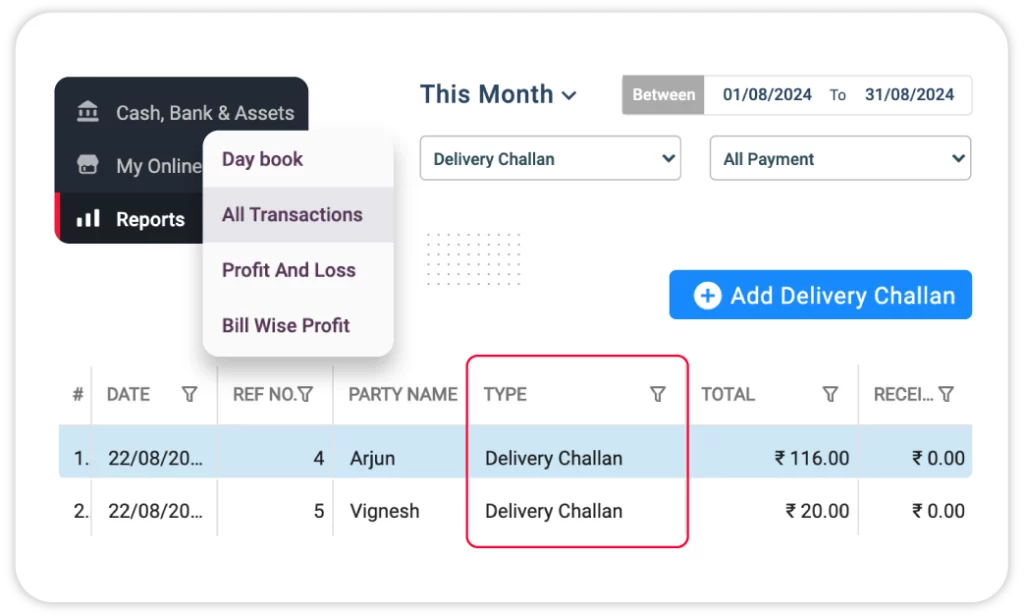Click the Cash, Bank & Assets bank icon
This screenshot has height=616, width=1024.
pos(88,113)
